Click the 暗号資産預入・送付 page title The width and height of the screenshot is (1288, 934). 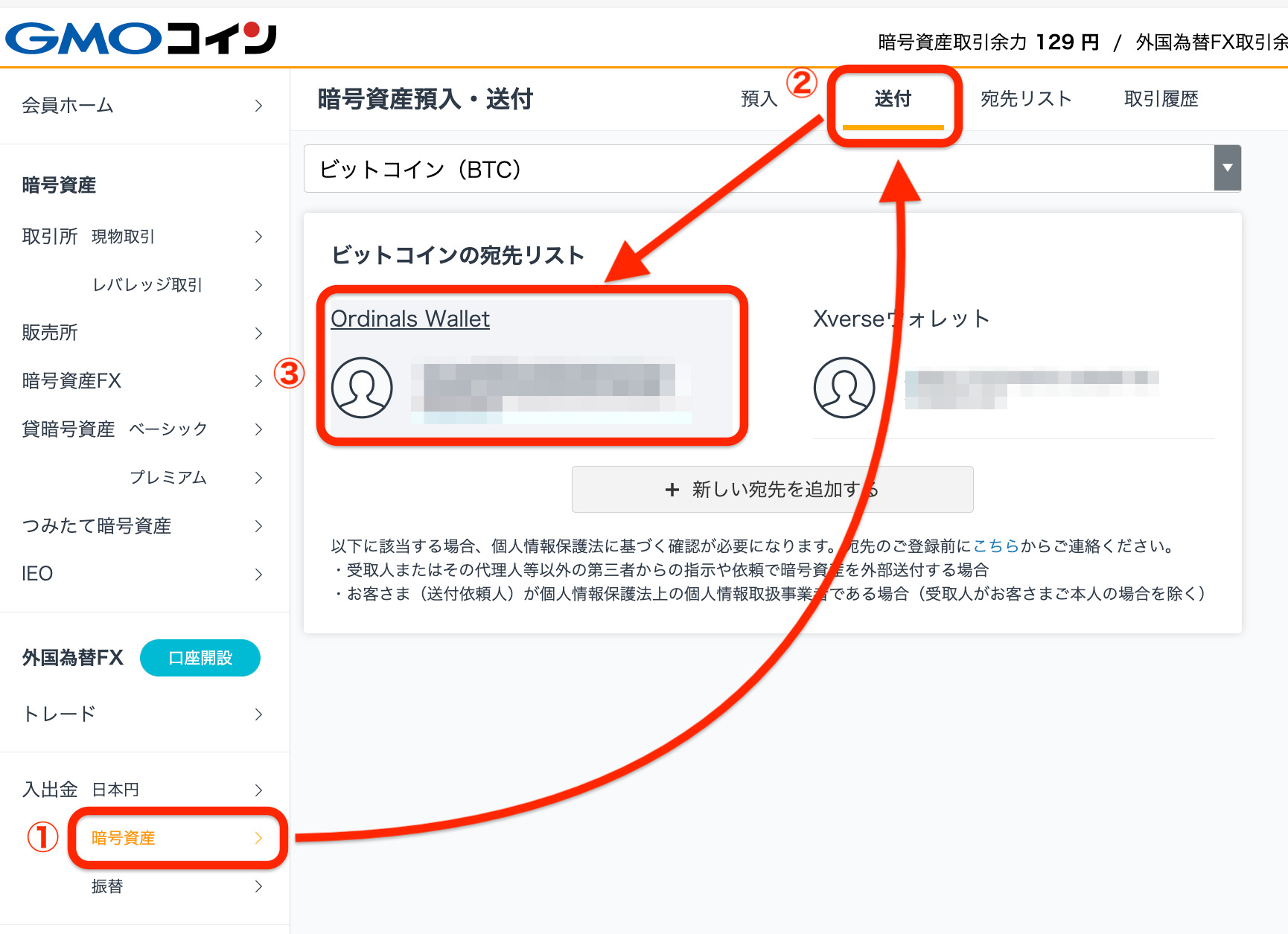[426, 99]
